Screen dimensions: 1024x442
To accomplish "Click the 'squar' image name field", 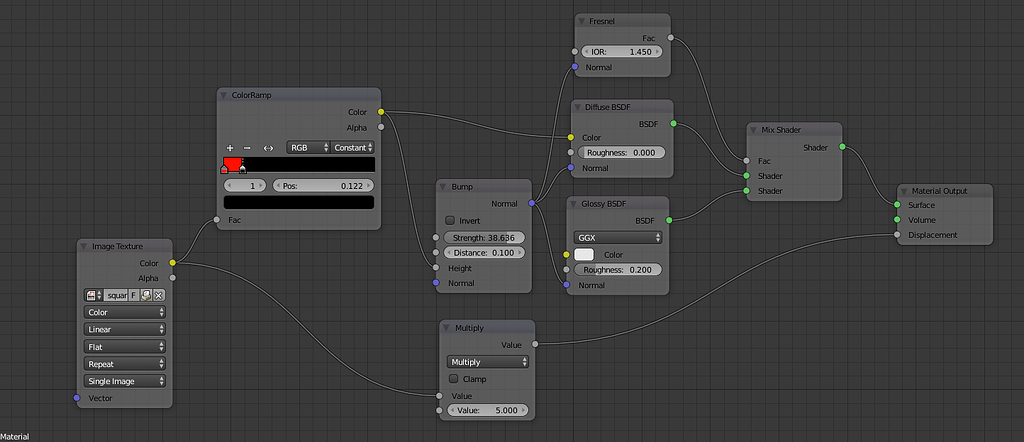I will click(115, 295).
